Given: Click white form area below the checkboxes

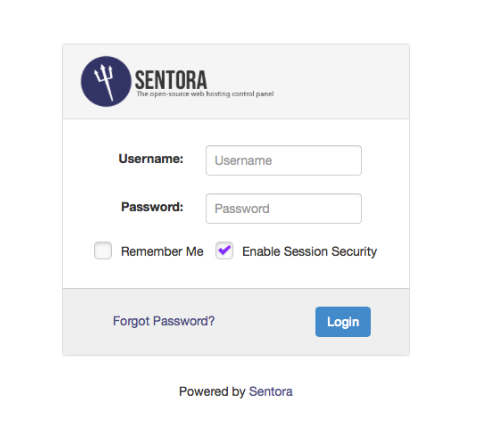Looking at the screenshot, I should [236, 275].
